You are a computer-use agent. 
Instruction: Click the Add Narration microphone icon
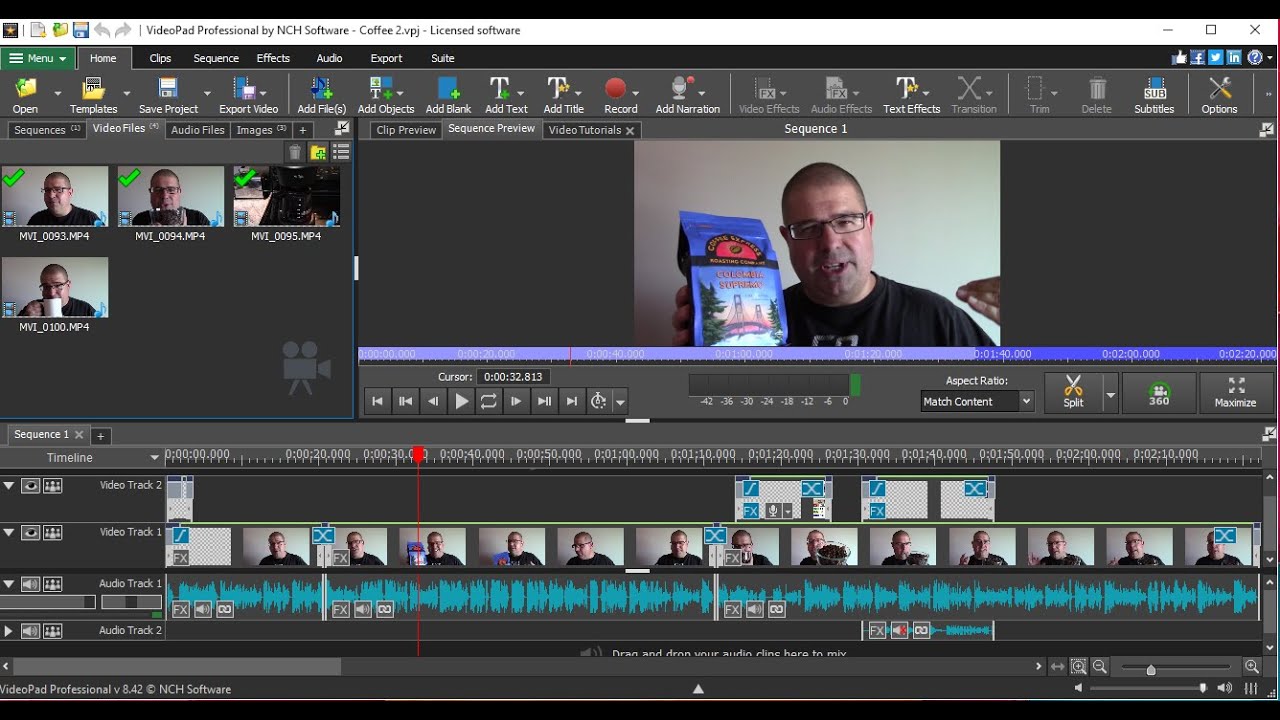(684, 90)
